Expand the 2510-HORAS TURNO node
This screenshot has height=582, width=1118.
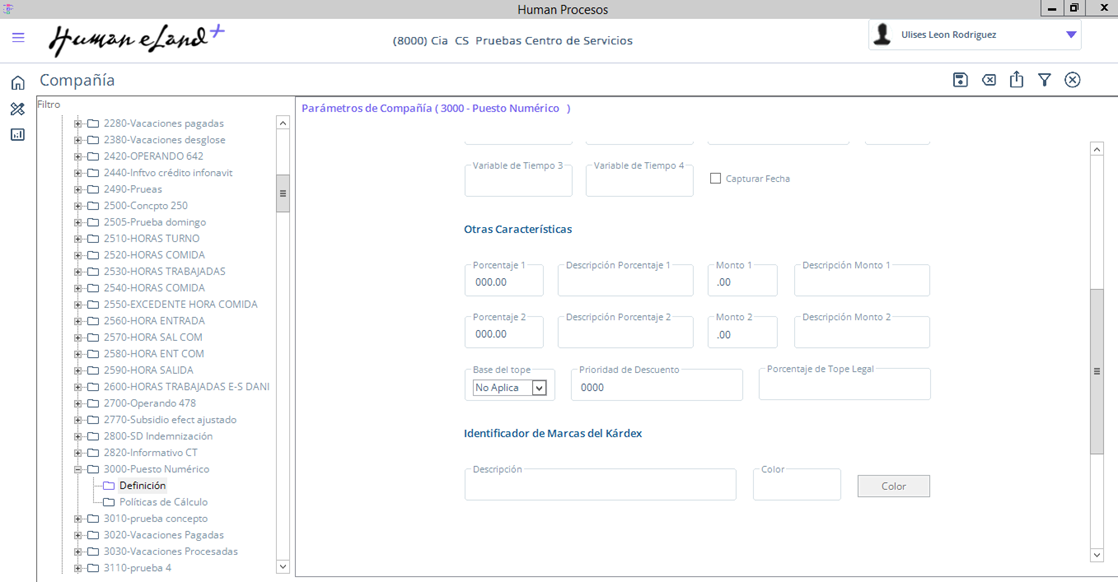click(78, 239)
